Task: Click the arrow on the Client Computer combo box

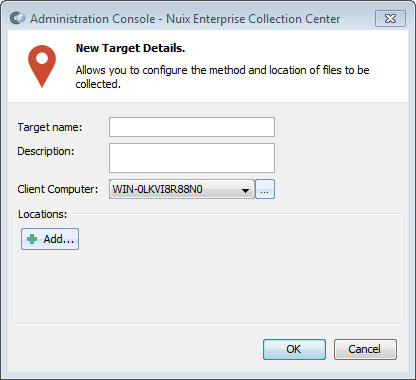Action: 246,191
